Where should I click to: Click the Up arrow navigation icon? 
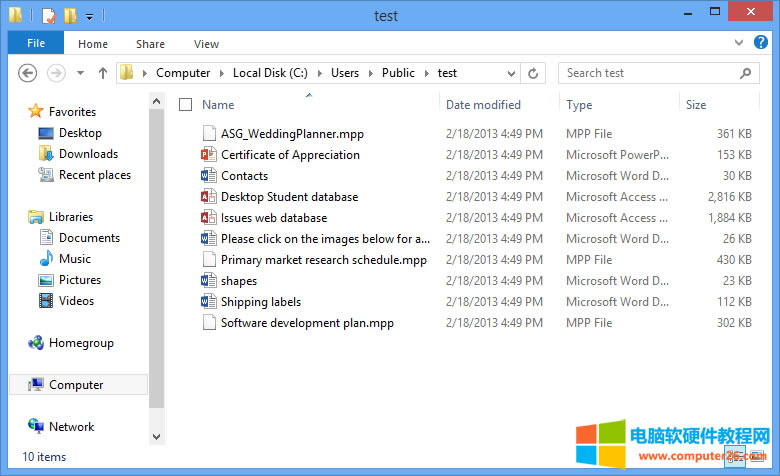[x=103, y=73]
